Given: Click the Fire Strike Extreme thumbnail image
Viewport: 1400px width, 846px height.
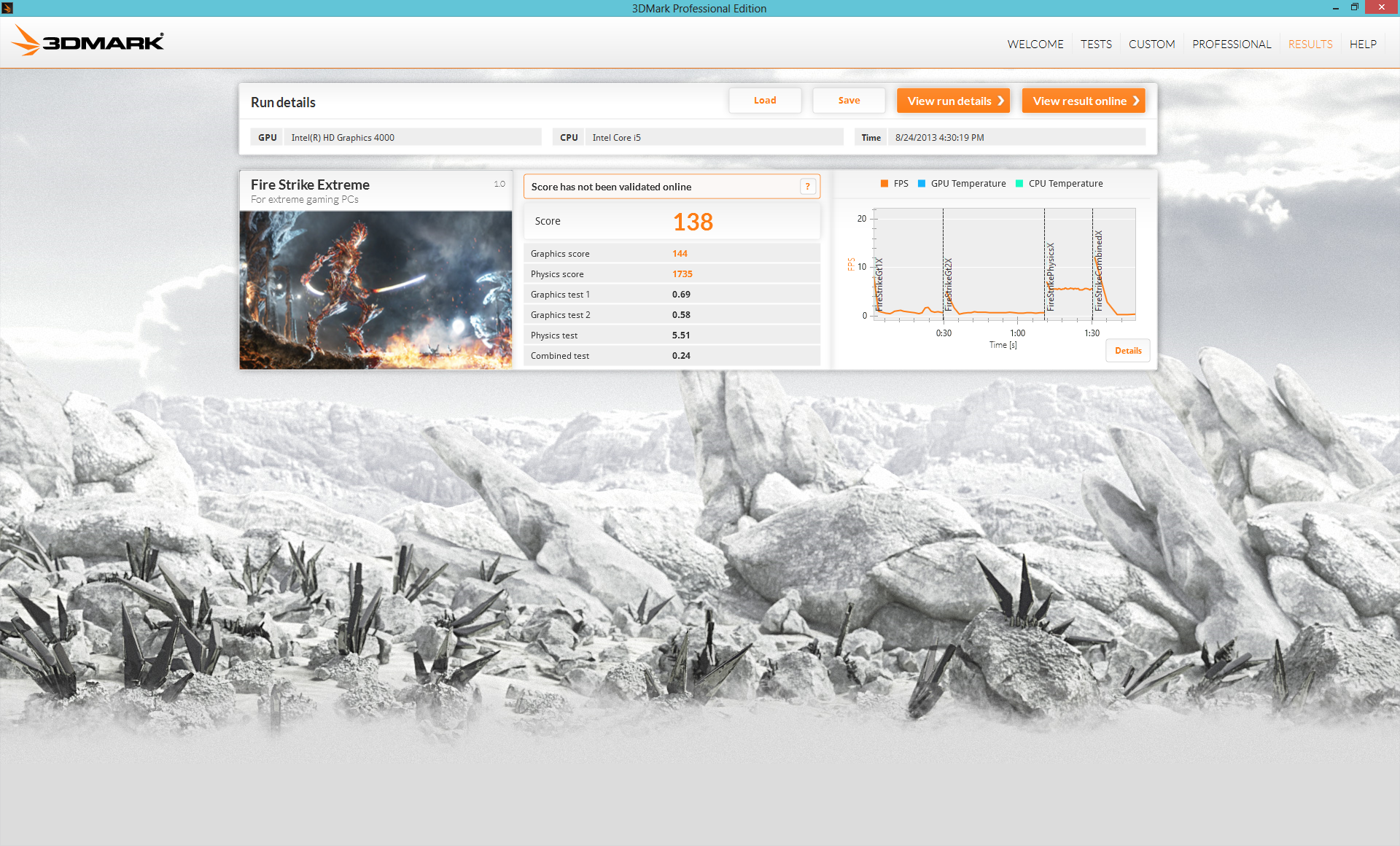Looking at the screenshot, I should (x=376, y=290).
